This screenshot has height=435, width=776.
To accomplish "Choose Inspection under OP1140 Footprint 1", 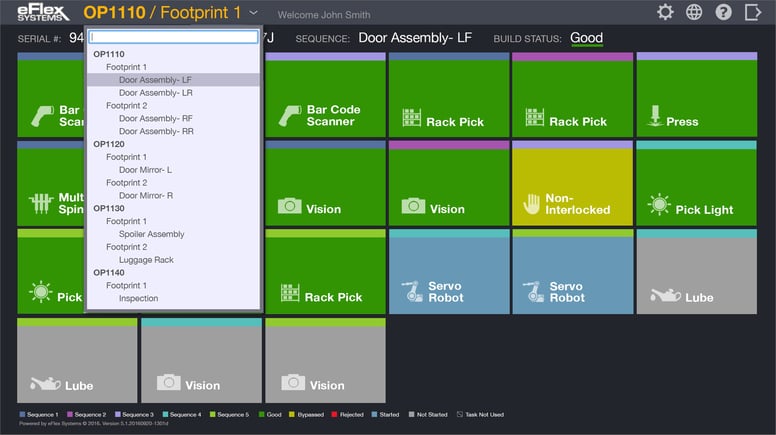I will (138, 298).
